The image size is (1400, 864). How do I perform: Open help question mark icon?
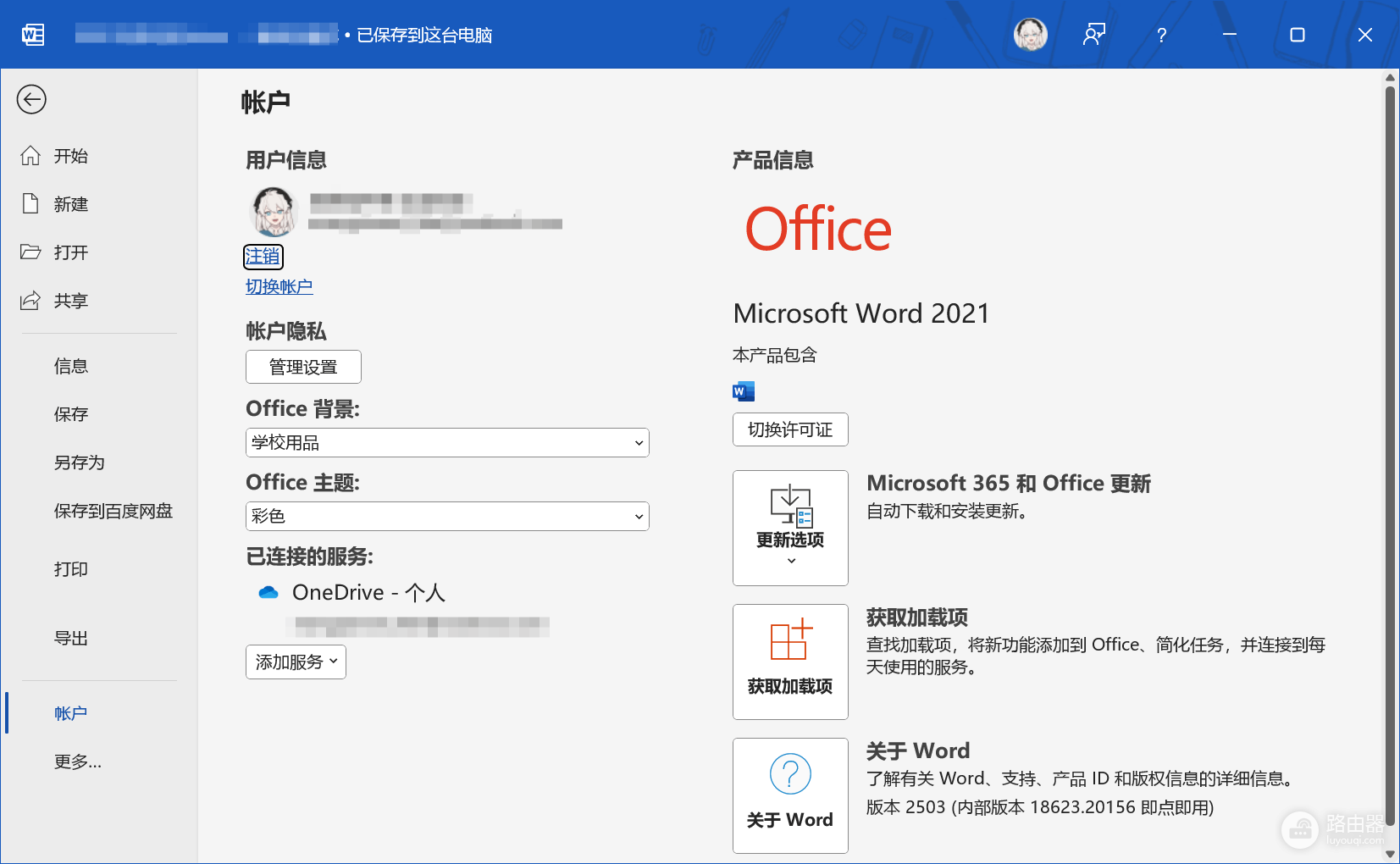(x=1162, y=35)
